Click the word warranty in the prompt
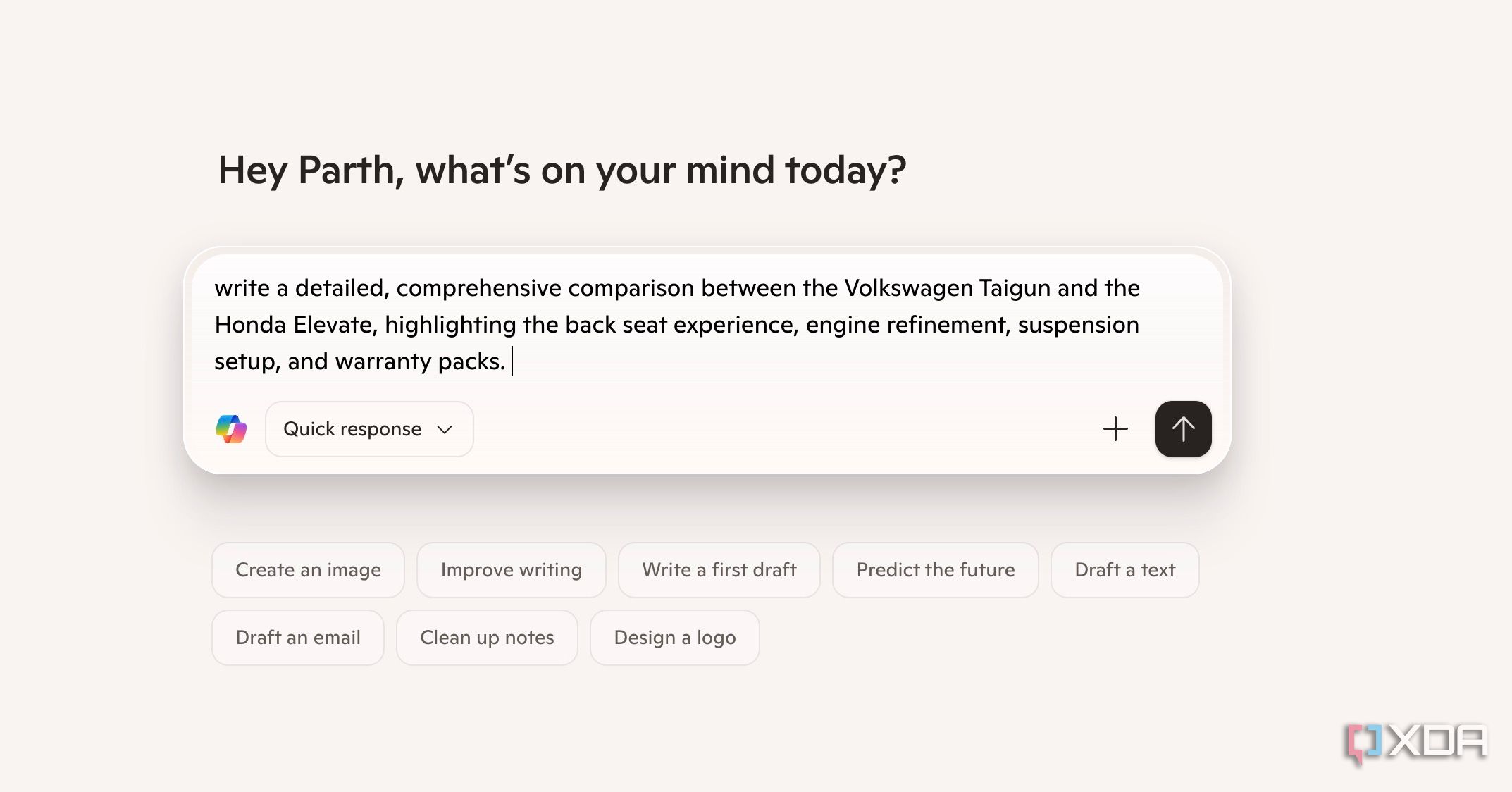Image resolution: width=1512 pixels, height=792 pixels. [383, 361]
